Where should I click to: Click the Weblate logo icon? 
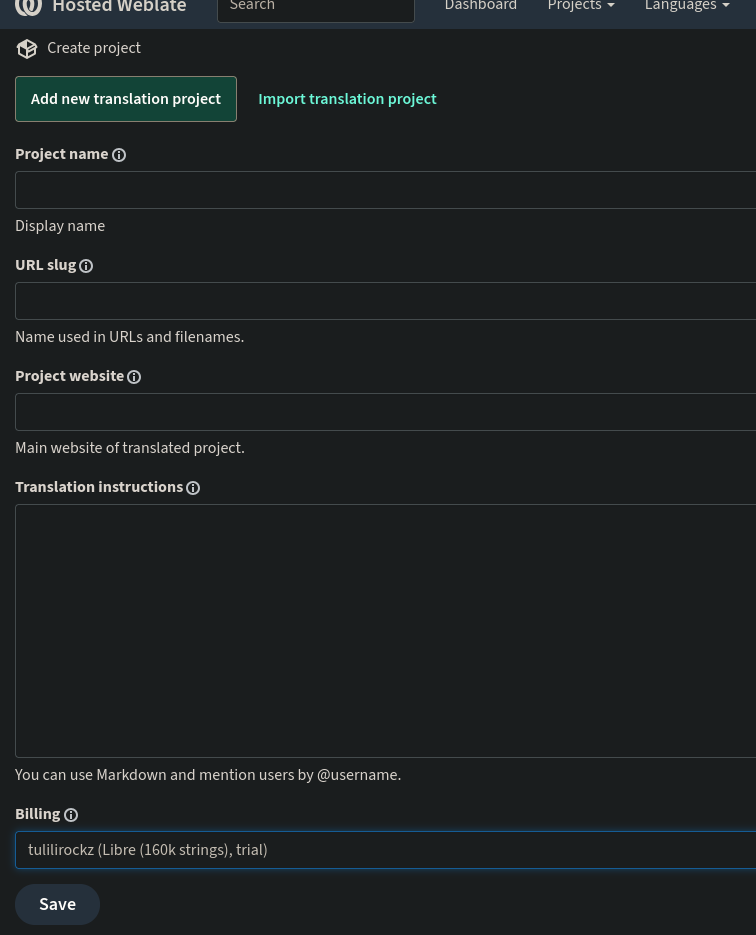[x=28, y=7]
